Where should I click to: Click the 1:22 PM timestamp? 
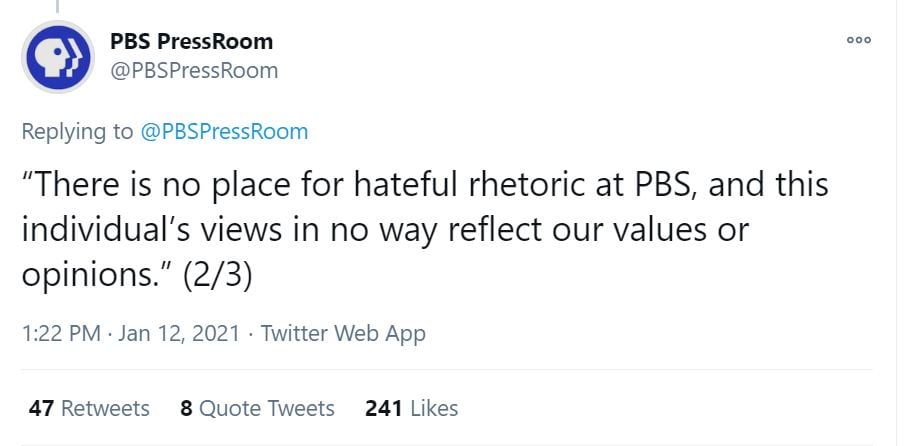[x=60, y=334]
